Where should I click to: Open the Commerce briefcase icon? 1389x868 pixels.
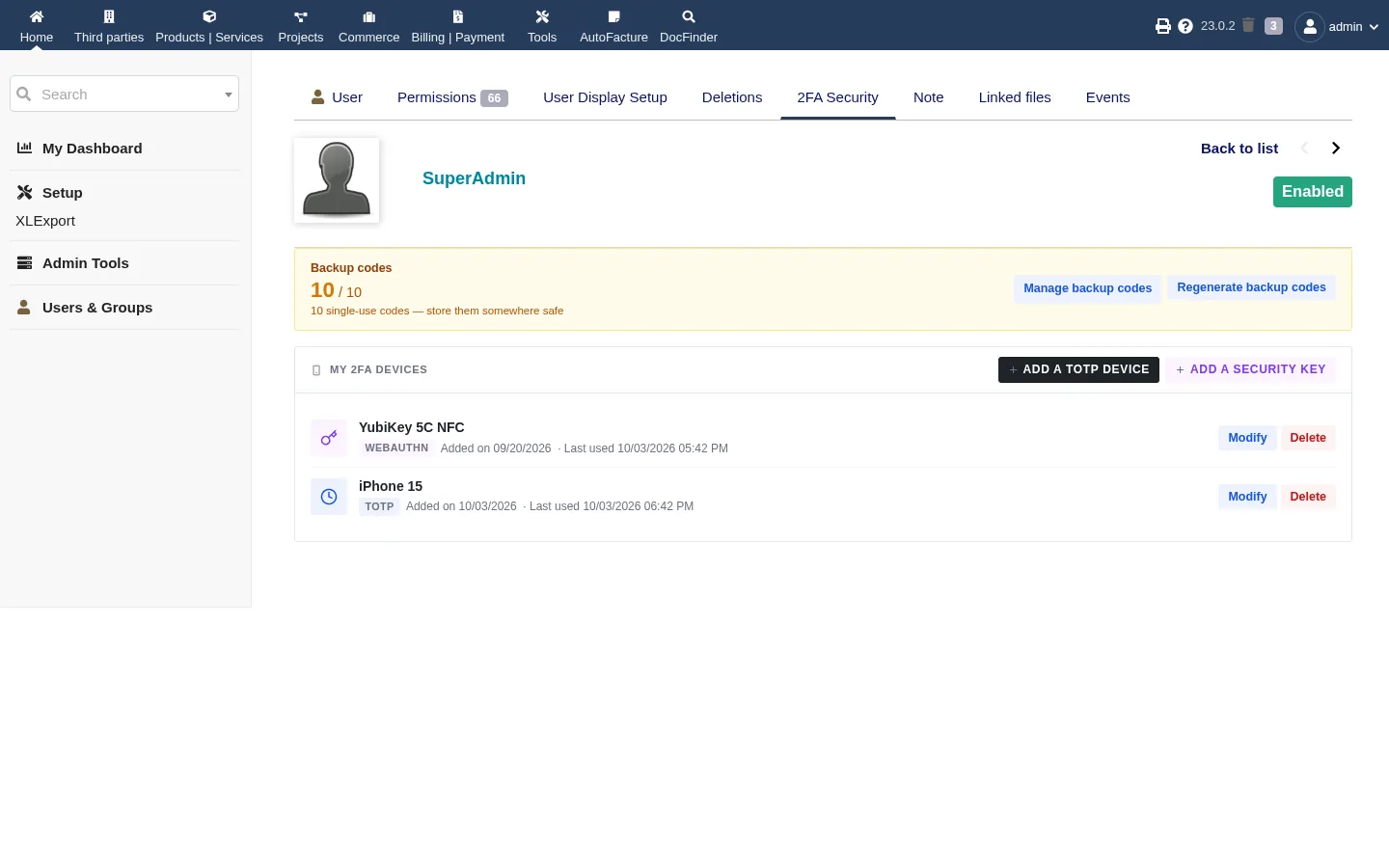point(369,16)
